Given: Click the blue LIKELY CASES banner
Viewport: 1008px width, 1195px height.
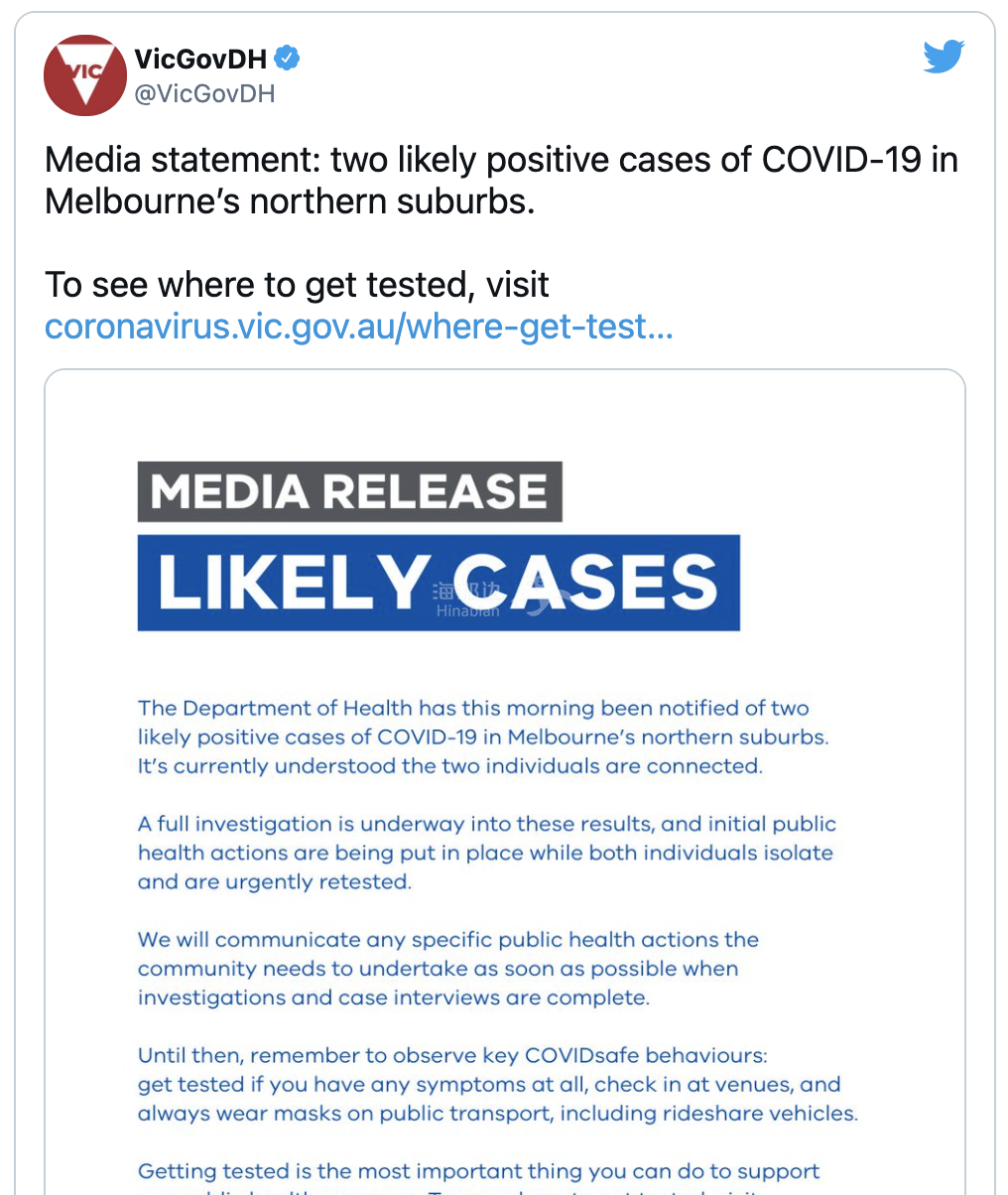Looking at the screenshot, I should pos(439,583).
